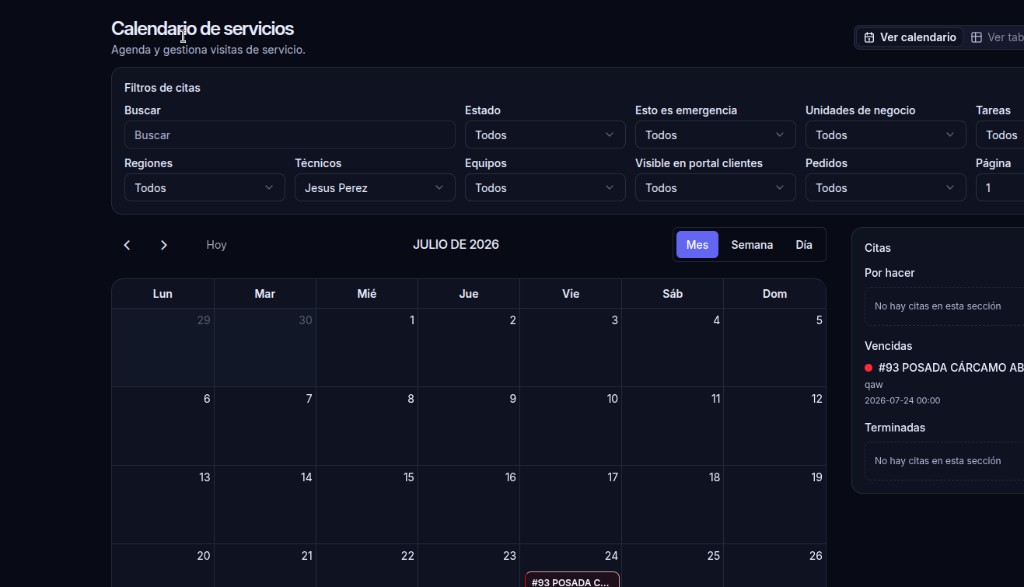Click JULIO DE 2026 month title
This screenshot has width=1024, height=587.
(456, 245)
